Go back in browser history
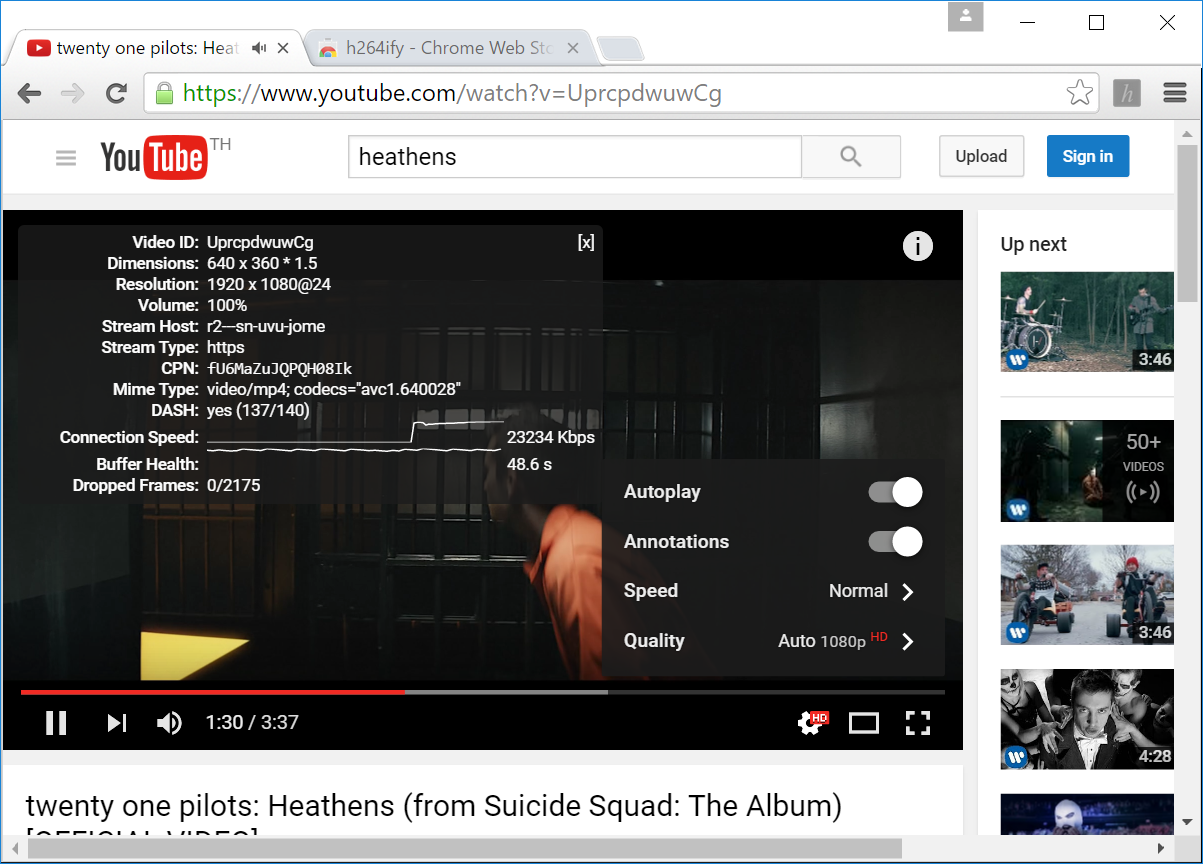Screen dimensions: 1203x864 [x=29, y=93]
